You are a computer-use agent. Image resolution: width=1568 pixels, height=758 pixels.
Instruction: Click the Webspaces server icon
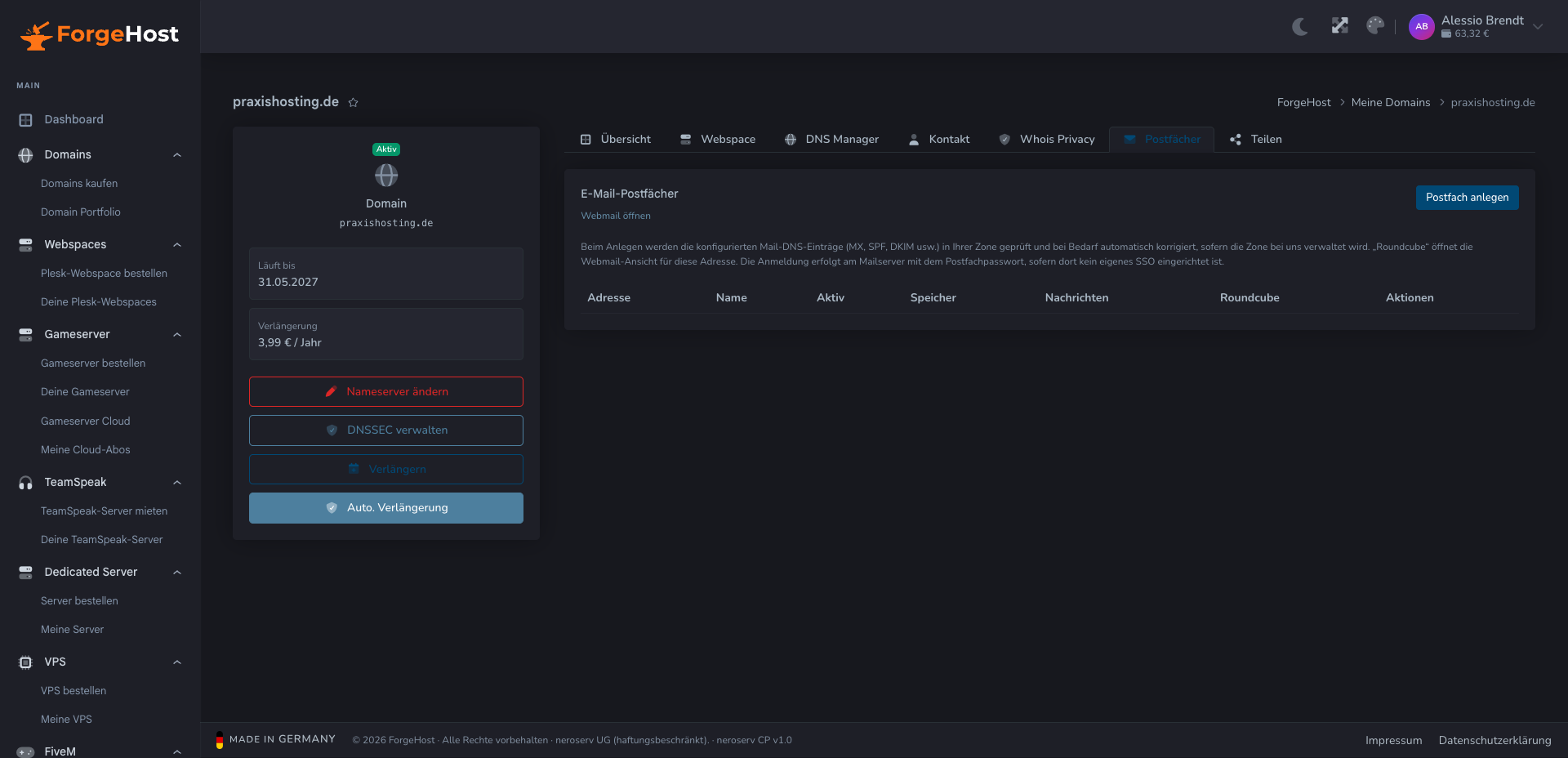pos(25,245)
